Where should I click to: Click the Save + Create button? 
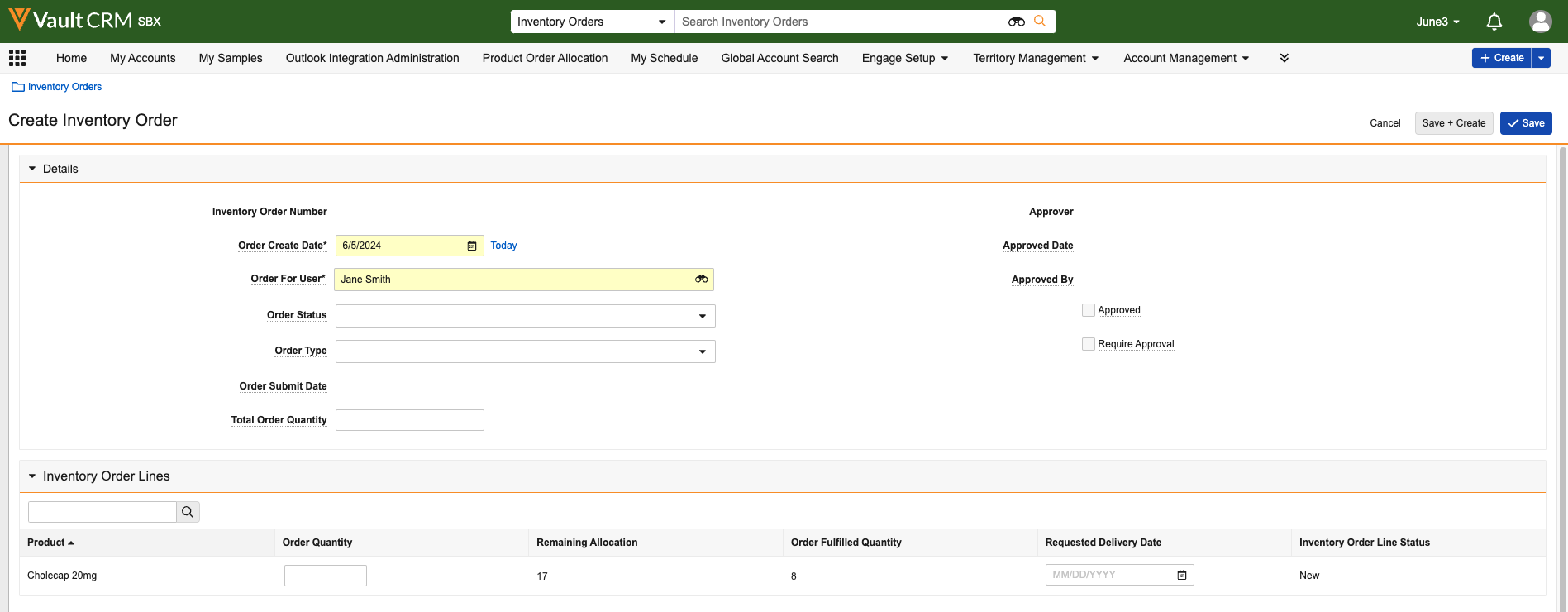(1453, 123)
